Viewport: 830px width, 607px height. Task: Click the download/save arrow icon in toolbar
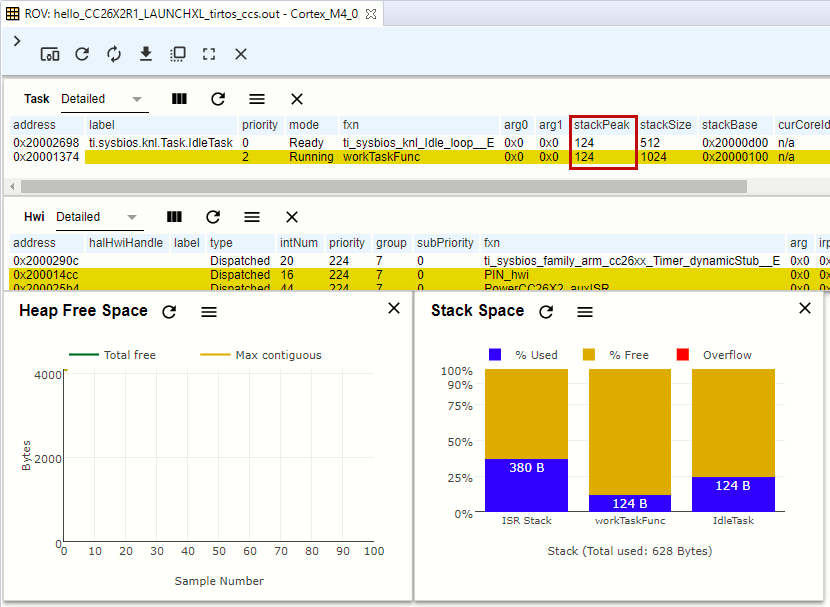coord(146,54)
